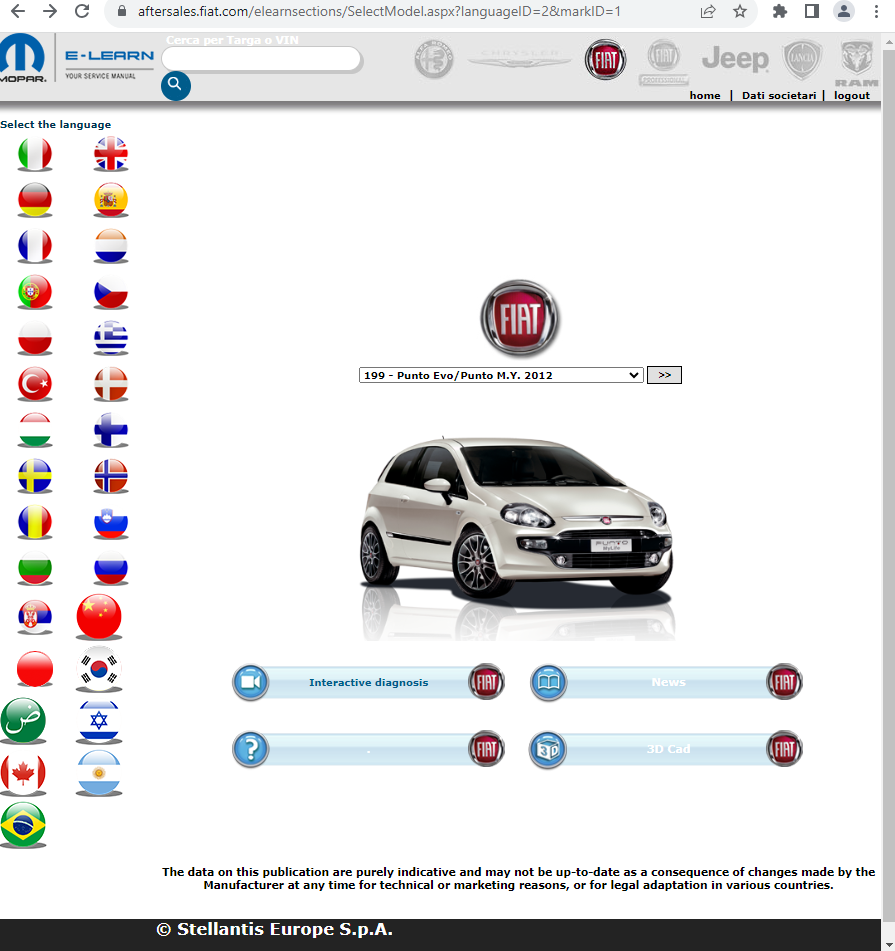This screenshot has height=951, width=895.
Task: Go back in browser history
Action: click(18, 11)
